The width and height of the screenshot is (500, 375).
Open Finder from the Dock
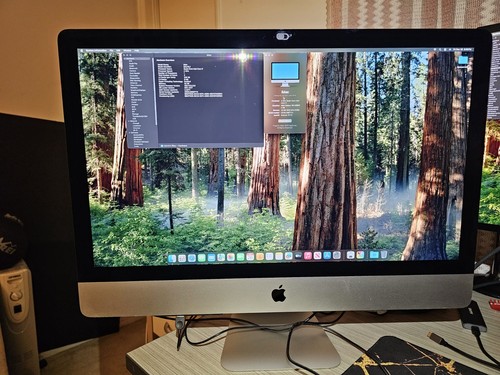click(172, 258)
